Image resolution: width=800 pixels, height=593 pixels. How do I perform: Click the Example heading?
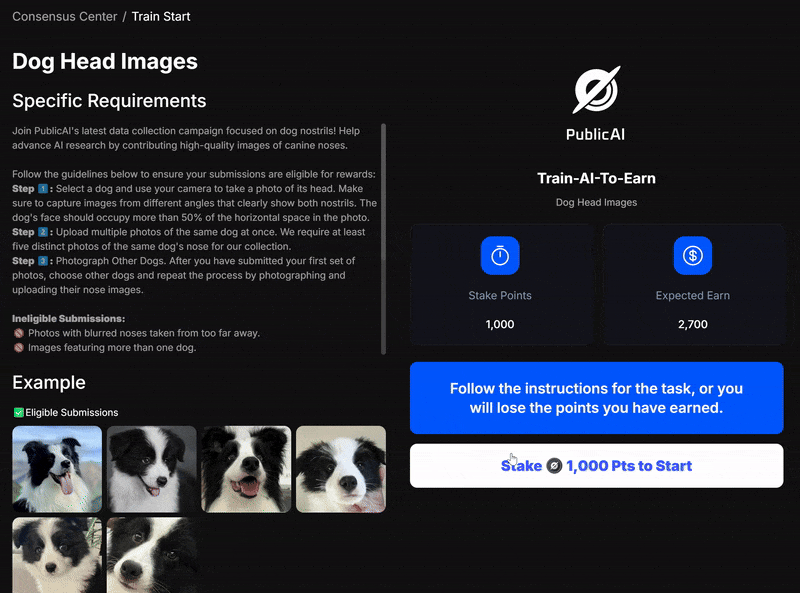(x=49, y=383)
